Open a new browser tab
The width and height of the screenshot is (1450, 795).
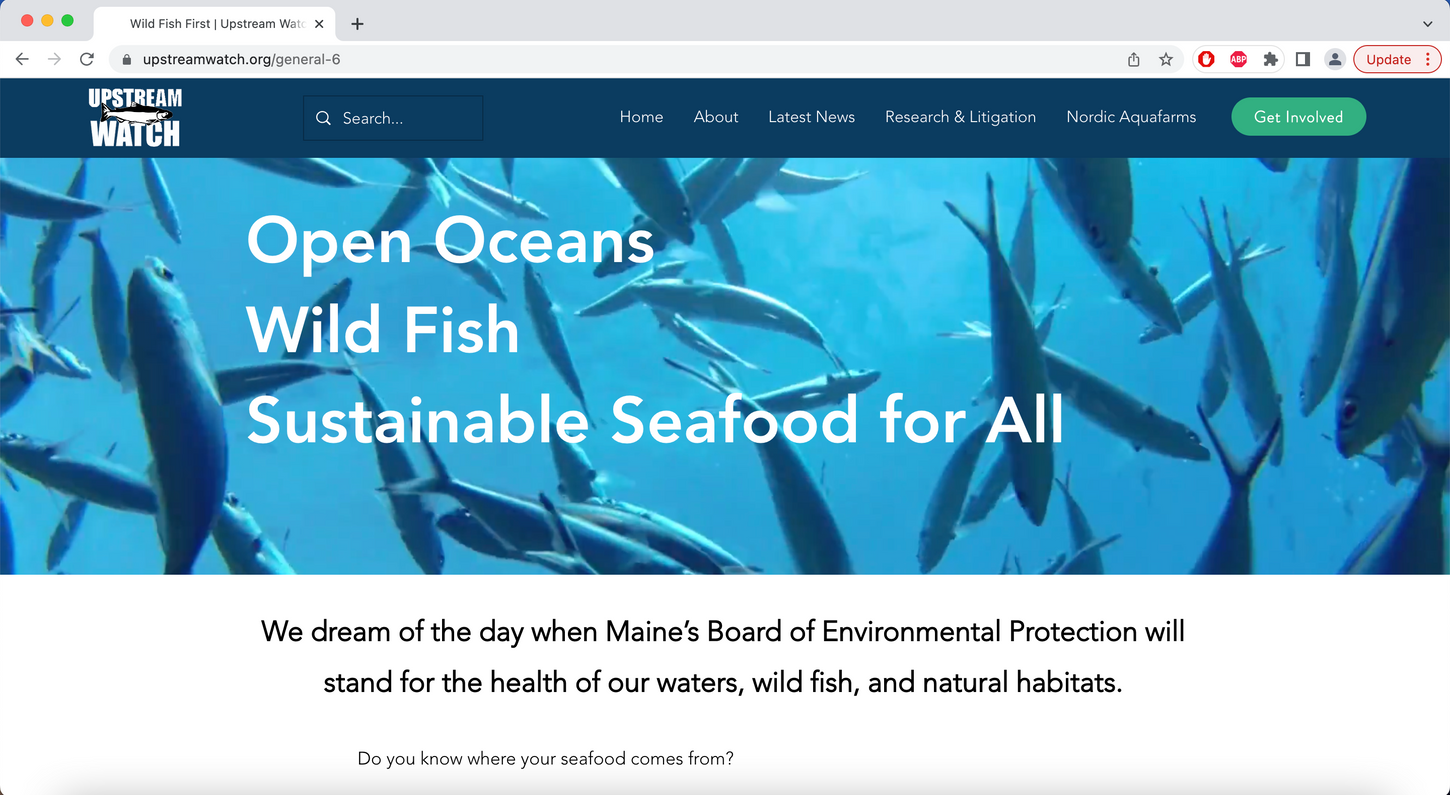357,23
